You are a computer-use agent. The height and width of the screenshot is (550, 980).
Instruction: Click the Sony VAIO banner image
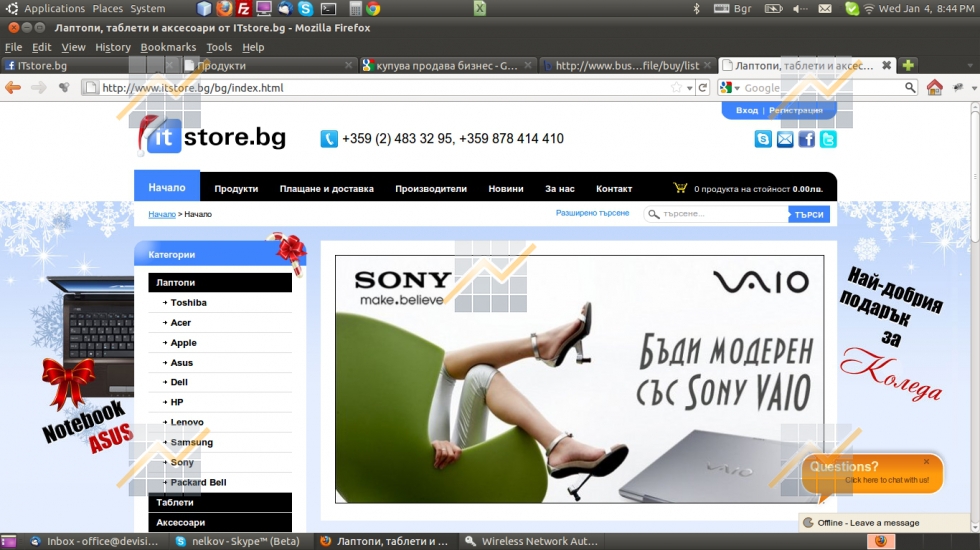click(x=579, y=379)
